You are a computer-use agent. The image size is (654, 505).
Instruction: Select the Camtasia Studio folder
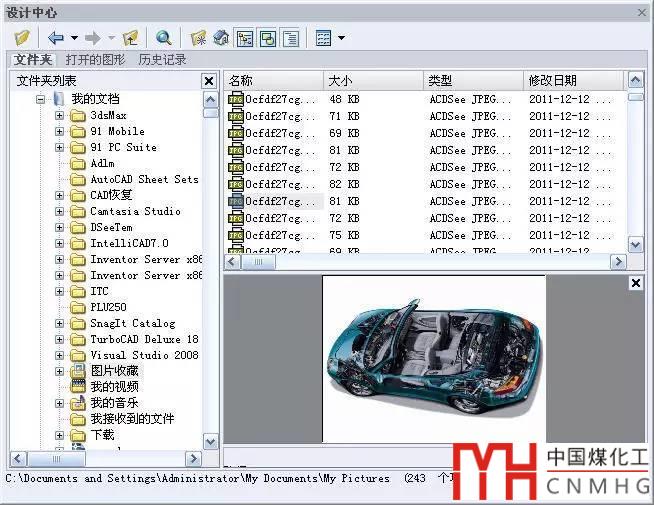tap(135, 211)
